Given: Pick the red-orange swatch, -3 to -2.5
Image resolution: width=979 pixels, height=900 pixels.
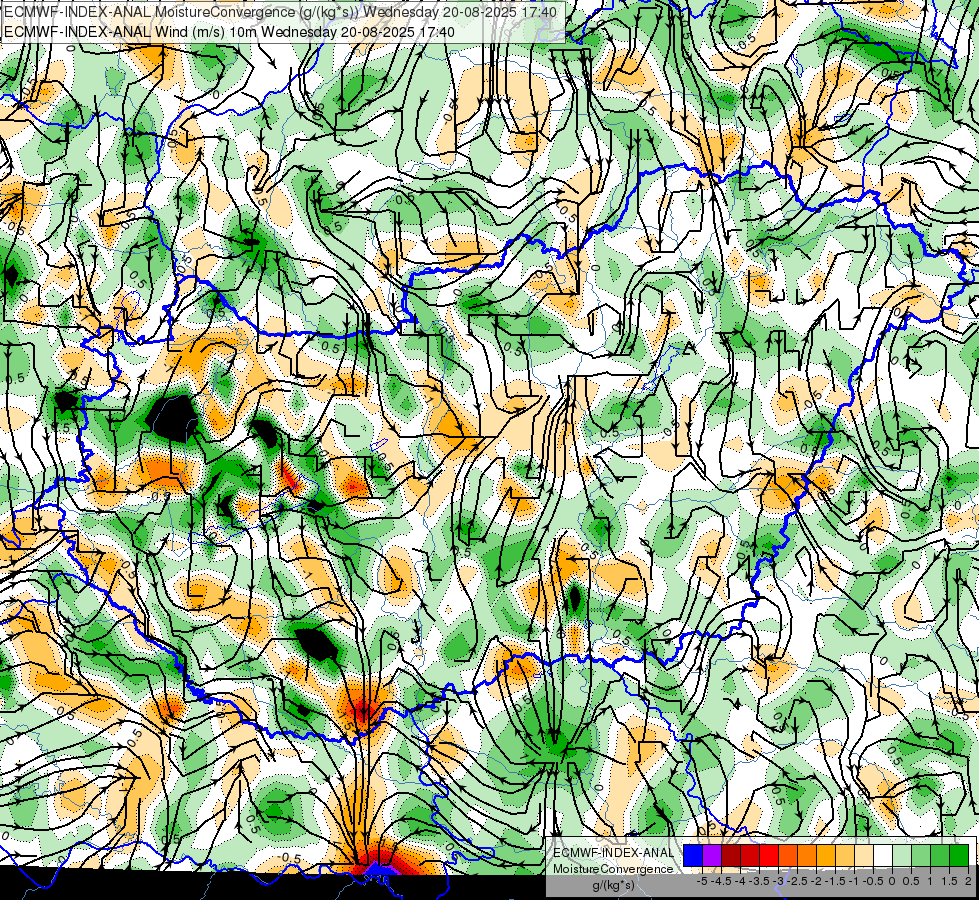Looking at the screenshot, I should [x=788, y=855].
